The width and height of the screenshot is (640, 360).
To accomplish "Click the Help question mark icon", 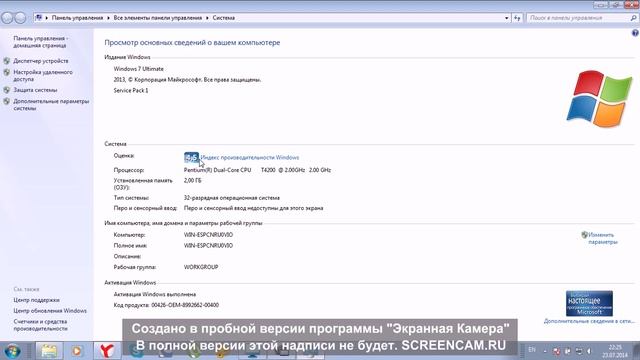I will [635, 33].
